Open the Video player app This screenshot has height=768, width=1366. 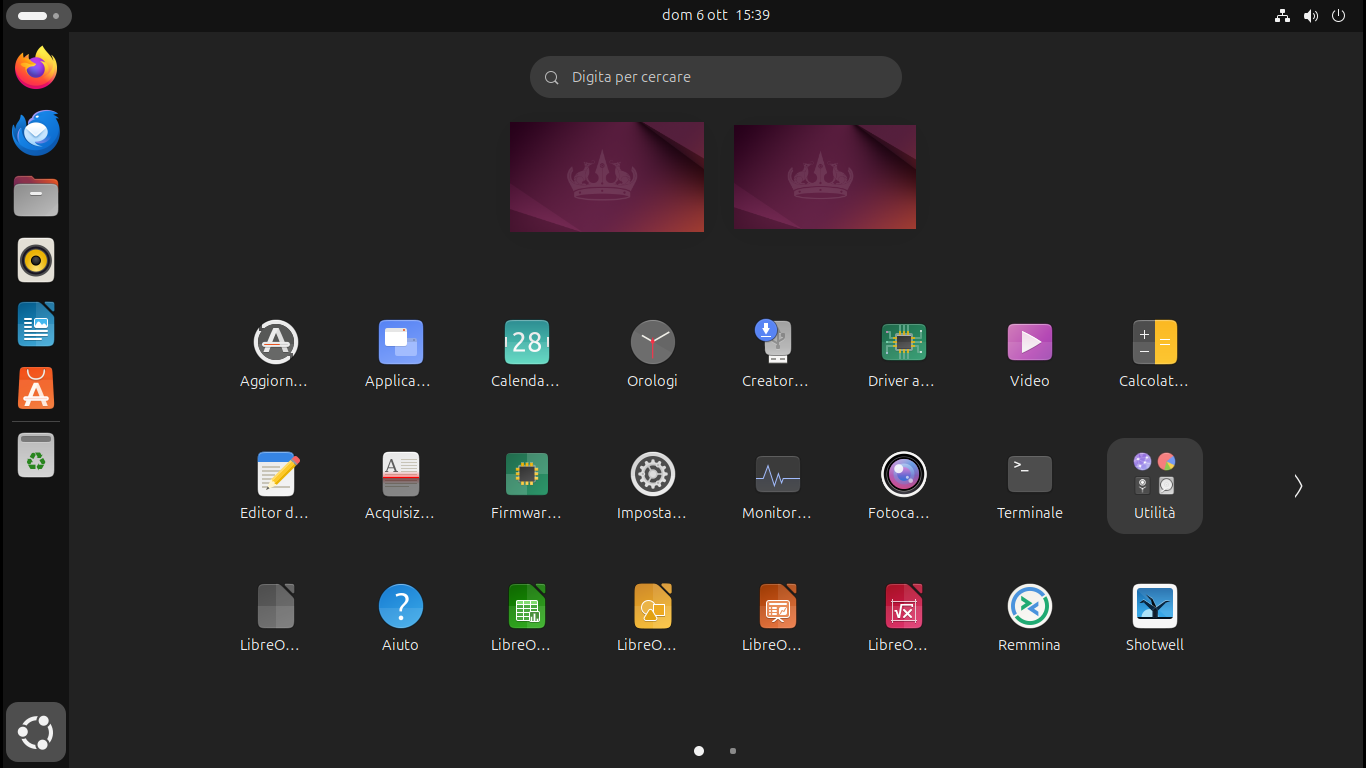click(1029, 343)
